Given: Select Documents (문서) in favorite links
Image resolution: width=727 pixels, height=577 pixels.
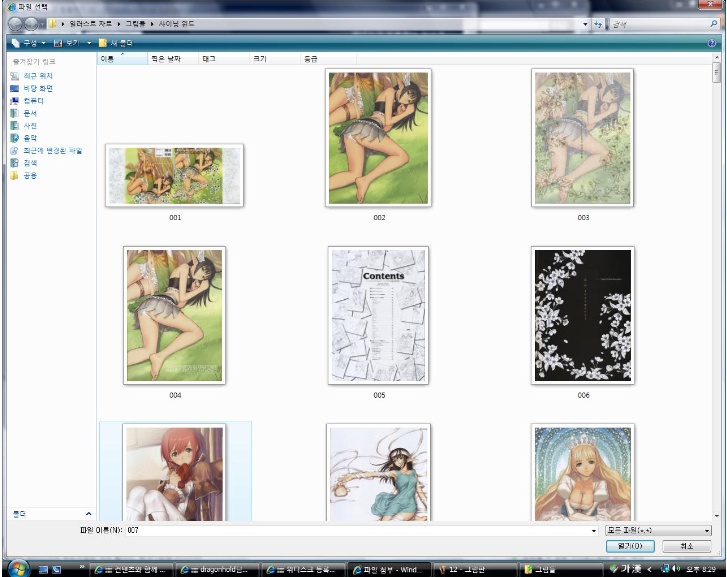Looking at the screenshot, I should point(29,113).
